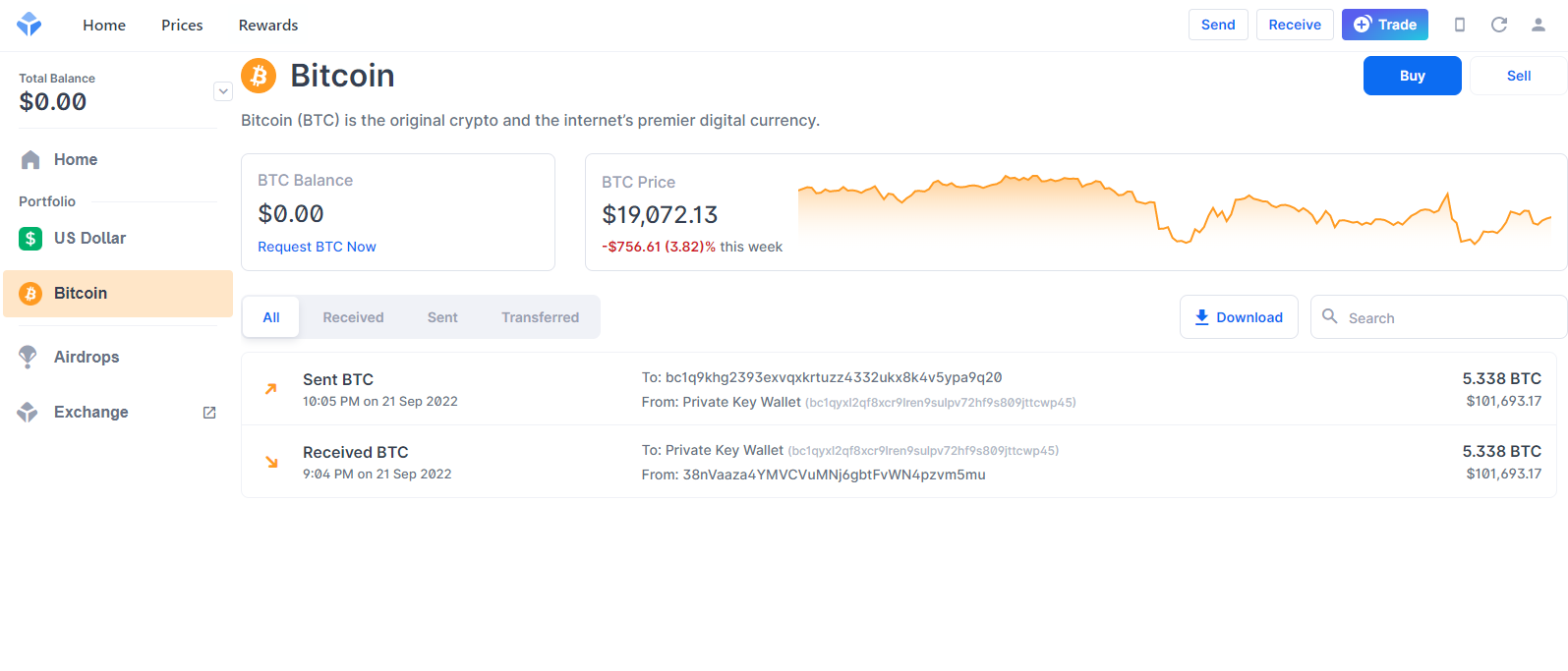
Task: Click the refresh icon in header
Action: click(x=1499, y=25)
